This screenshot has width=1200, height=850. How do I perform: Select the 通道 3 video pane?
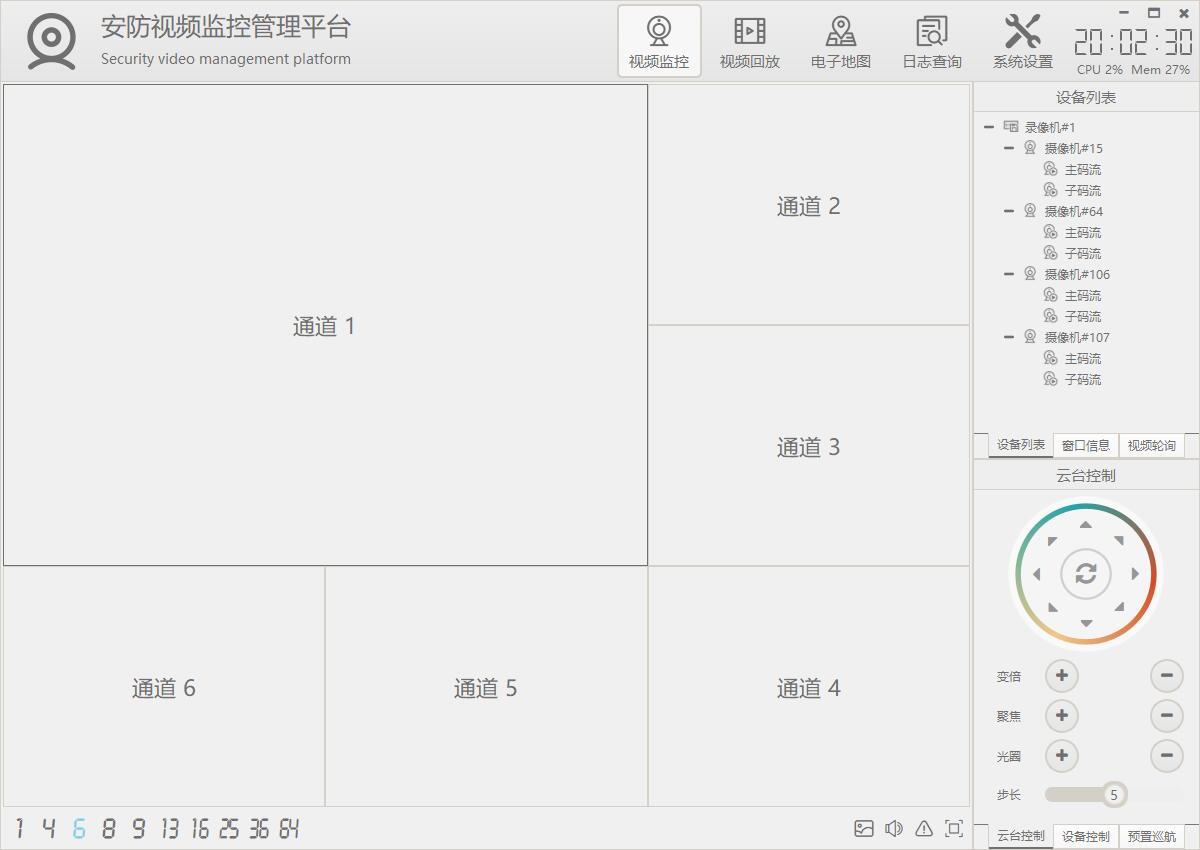coord(808,446)
